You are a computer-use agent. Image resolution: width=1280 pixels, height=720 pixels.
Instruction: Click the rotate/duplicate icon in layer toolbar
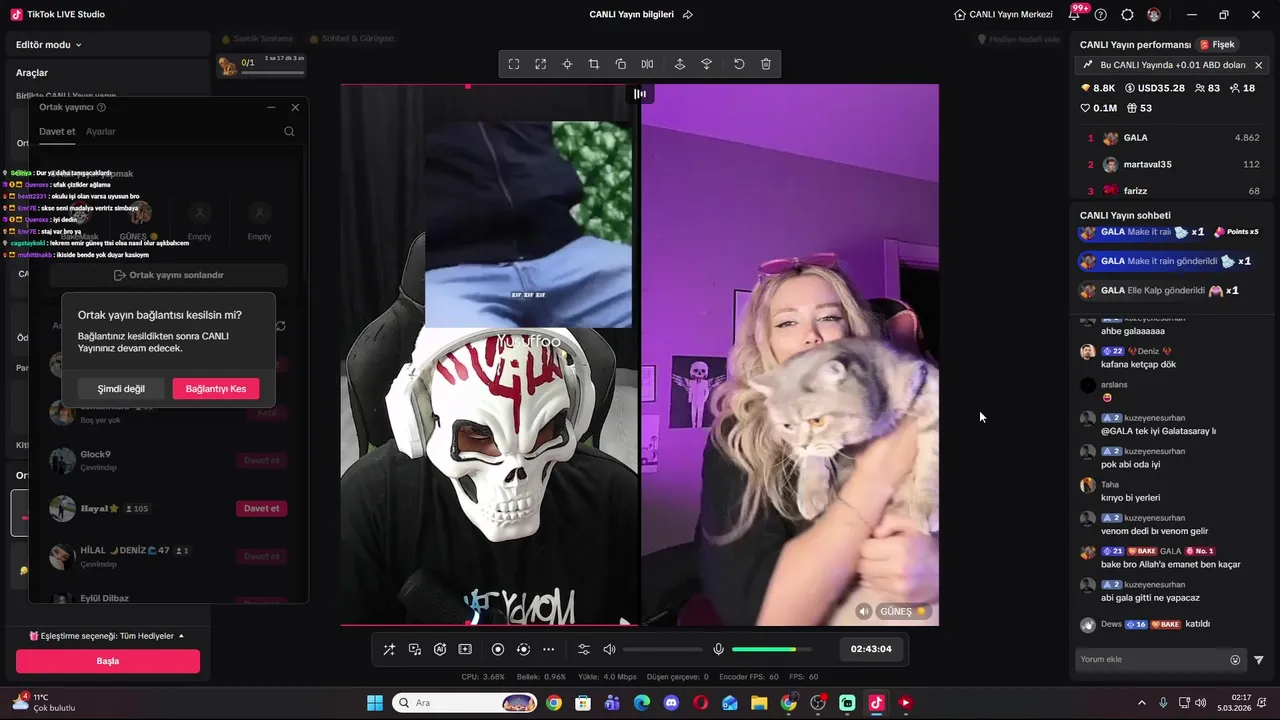coord(621,64)
